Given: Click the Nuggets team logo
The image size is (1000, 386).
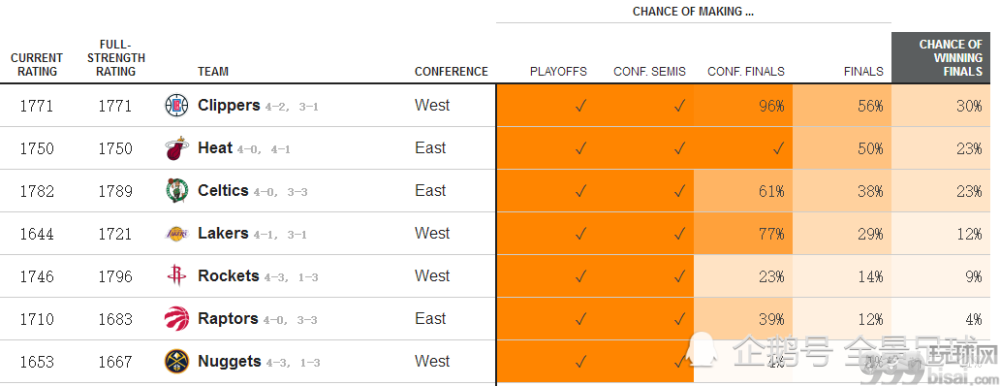Looking at the screenshot, I should (x=177, y=361).
